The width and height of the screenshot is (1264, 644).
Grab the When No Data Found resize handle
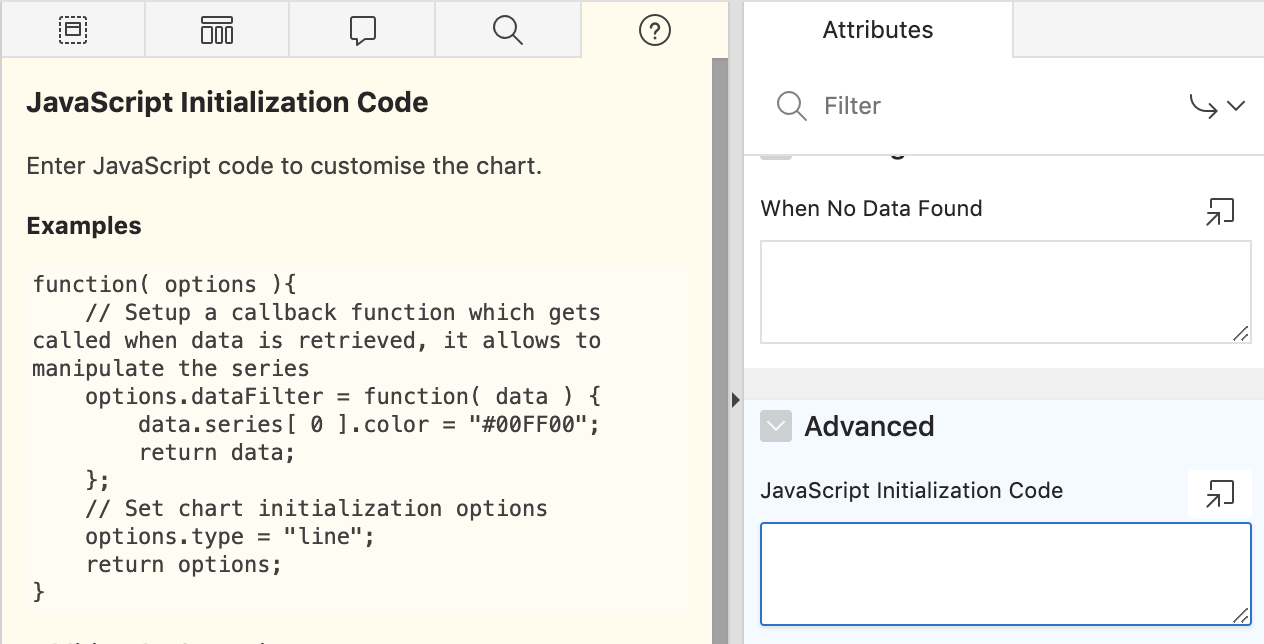click(1240, 333)
